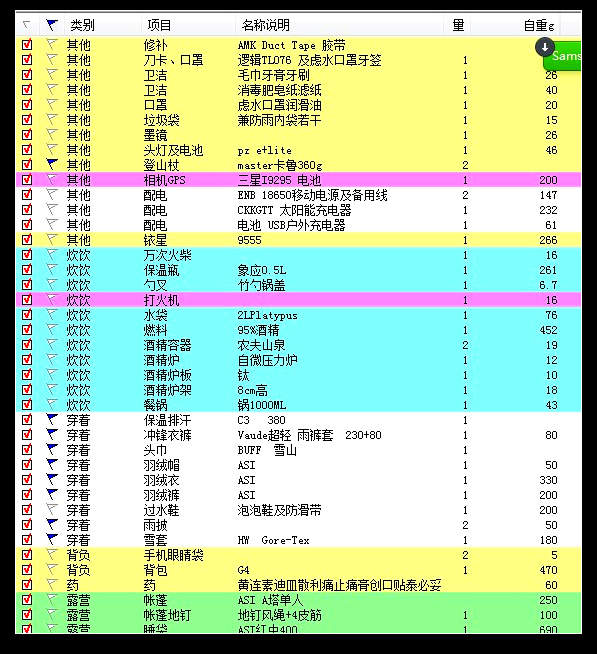Screen dimensions: 597x654
Task: Select 逻辑TL076 及虑水口罩牙签 cell
Action: click(309, 60)
